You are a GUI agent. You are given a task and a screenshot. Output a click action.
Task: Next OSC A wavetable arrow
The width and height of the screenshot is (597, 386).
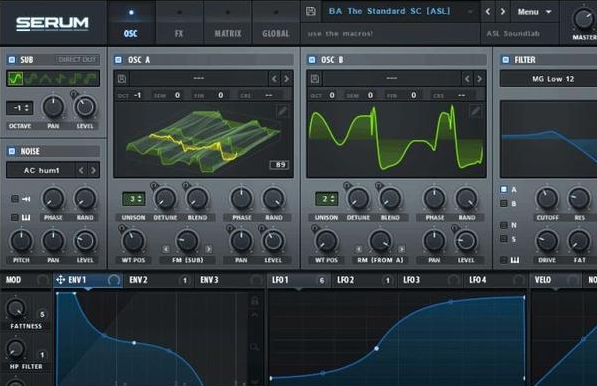(287, 79)
